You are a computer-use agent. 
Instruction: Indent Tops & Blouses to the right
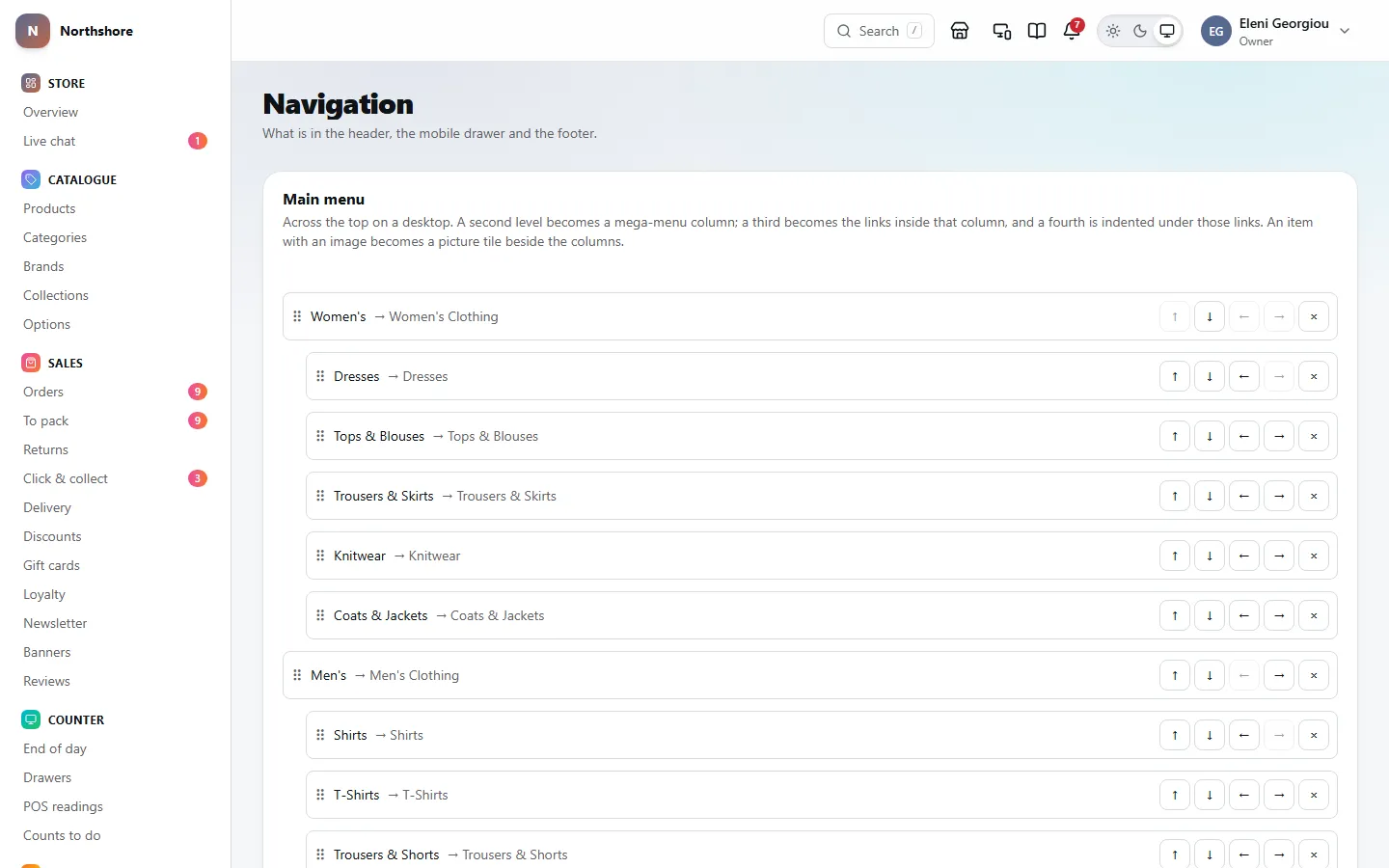[x=1279, y=436]
